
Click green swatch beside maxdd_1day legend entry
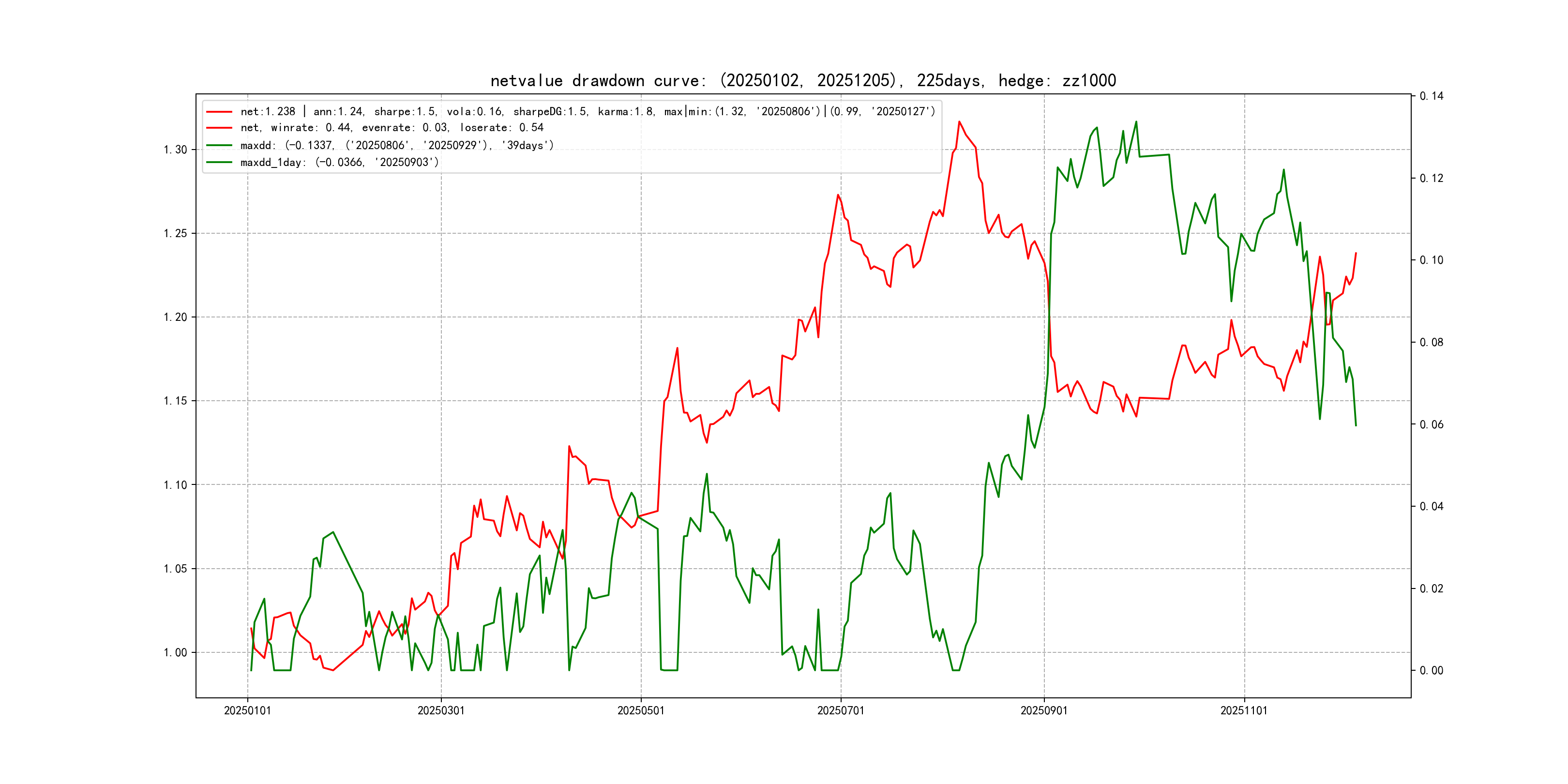tap(219, 163)
